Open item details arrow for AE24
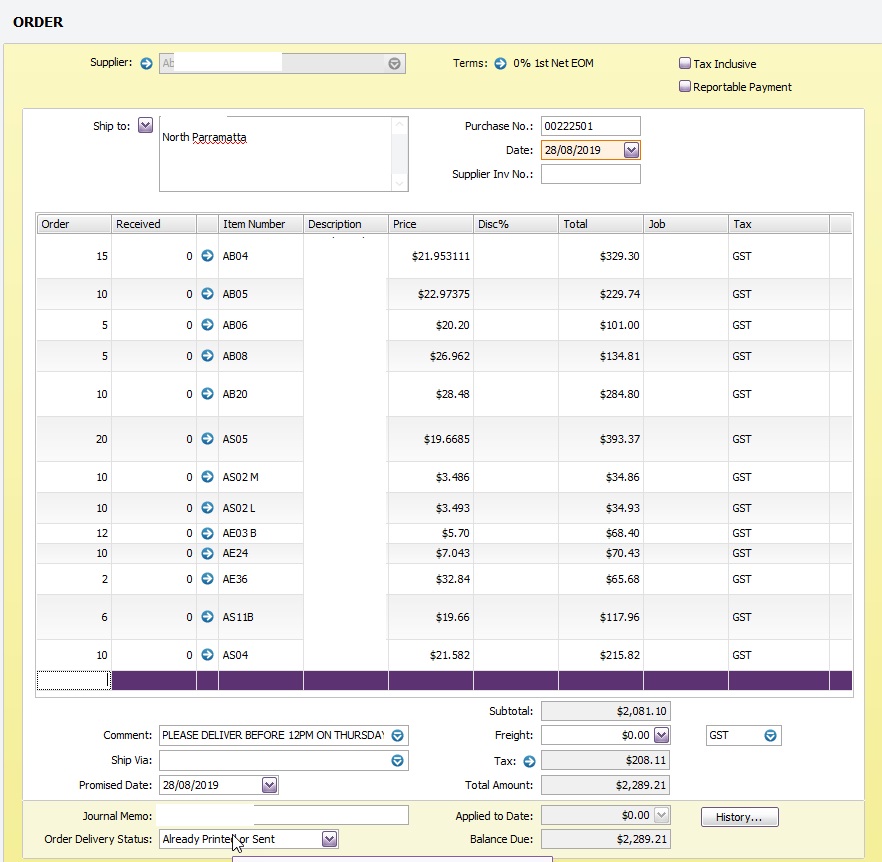The height and width of the screenshot is (862, 882). 208,553
